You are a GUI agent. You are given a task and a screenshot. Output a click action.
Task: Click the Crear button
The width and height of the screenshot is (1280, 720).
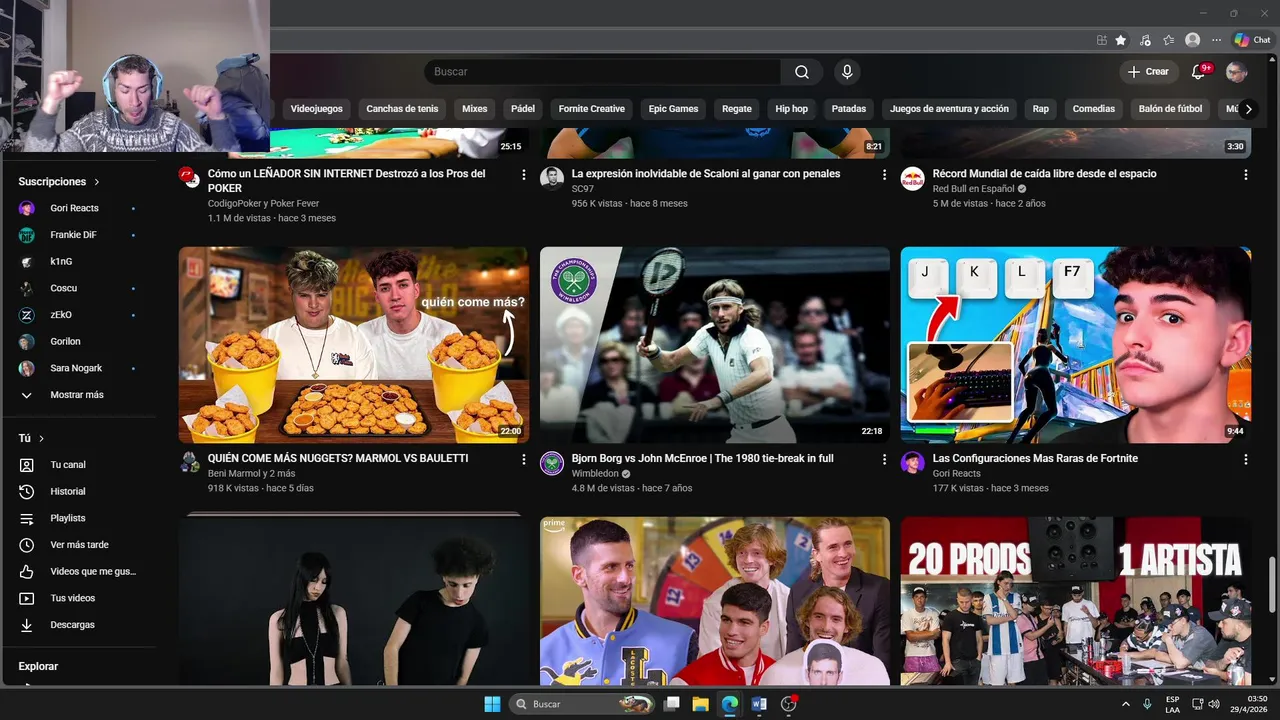pos(1148,72)
